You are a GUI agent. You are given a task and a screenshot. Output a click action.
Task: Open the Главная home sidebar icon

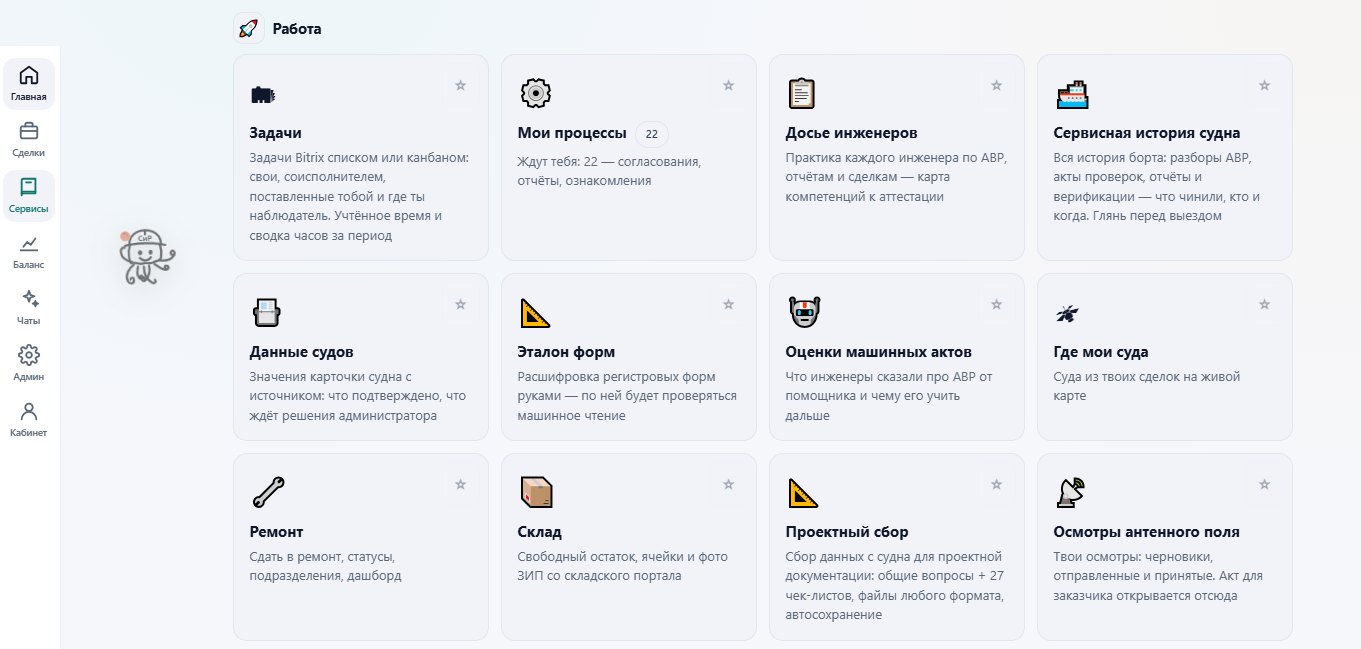(x=29, y=75)
